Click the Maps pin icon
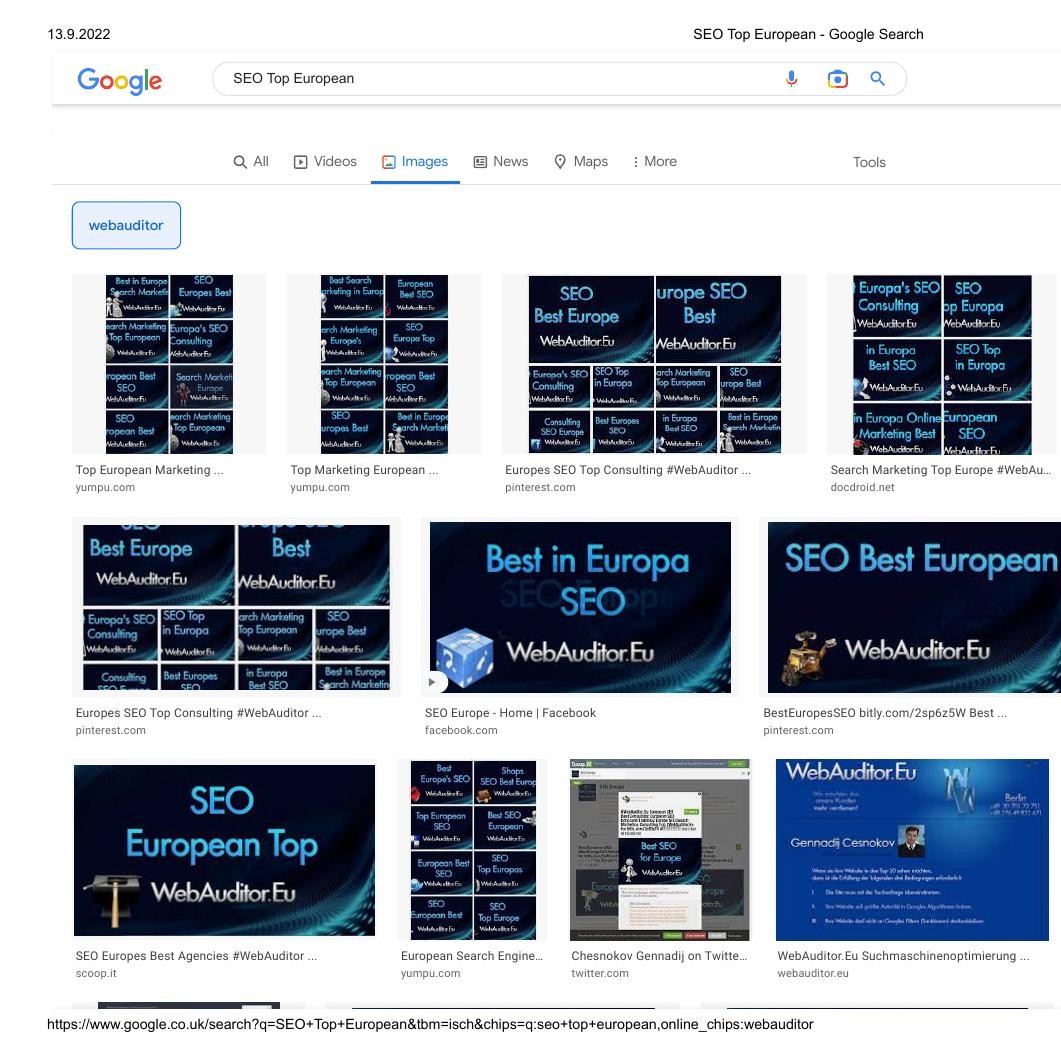 click(560, 161)
